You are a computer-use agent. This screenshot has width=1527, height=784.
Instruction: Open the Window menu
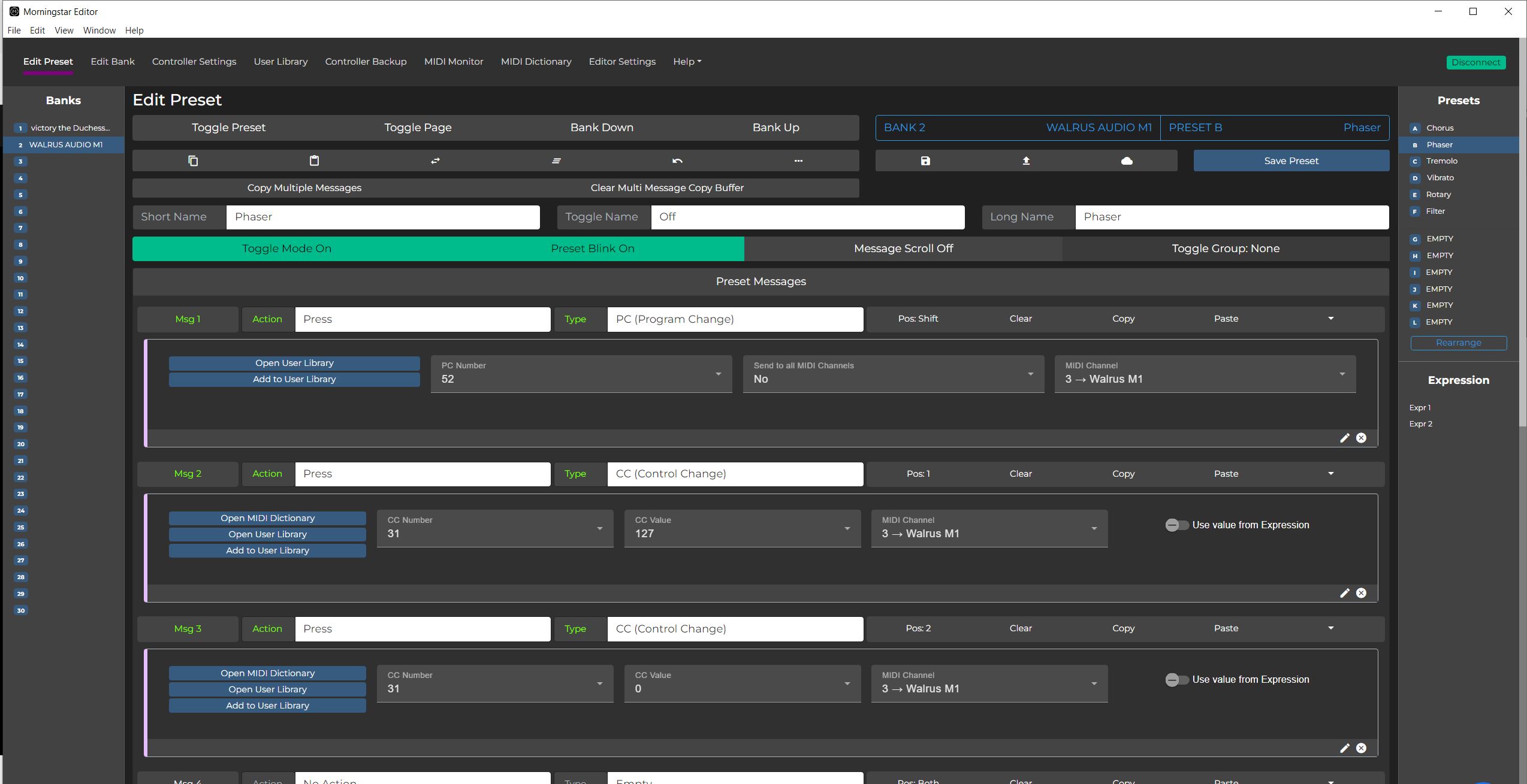[99, 31]
